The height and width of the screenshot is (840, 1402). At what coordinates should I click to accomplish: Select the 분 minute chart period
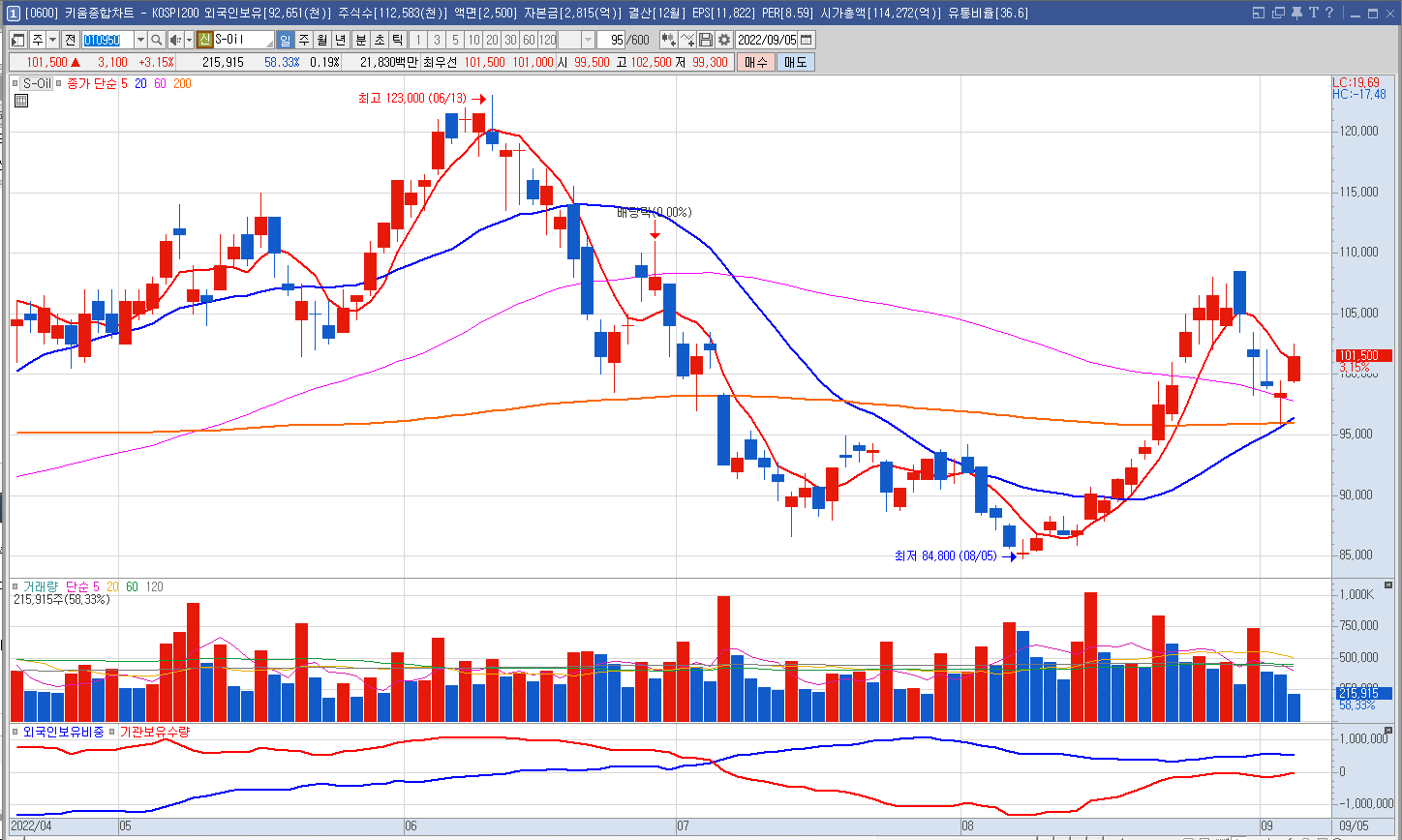pos(361,40)
